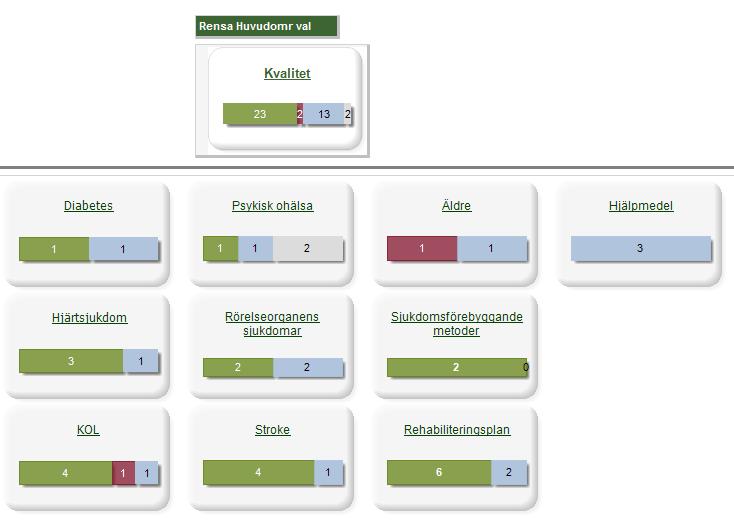Open the Rehabiliteringsplan link
The image size is (734, 528).
click(457, 430)
